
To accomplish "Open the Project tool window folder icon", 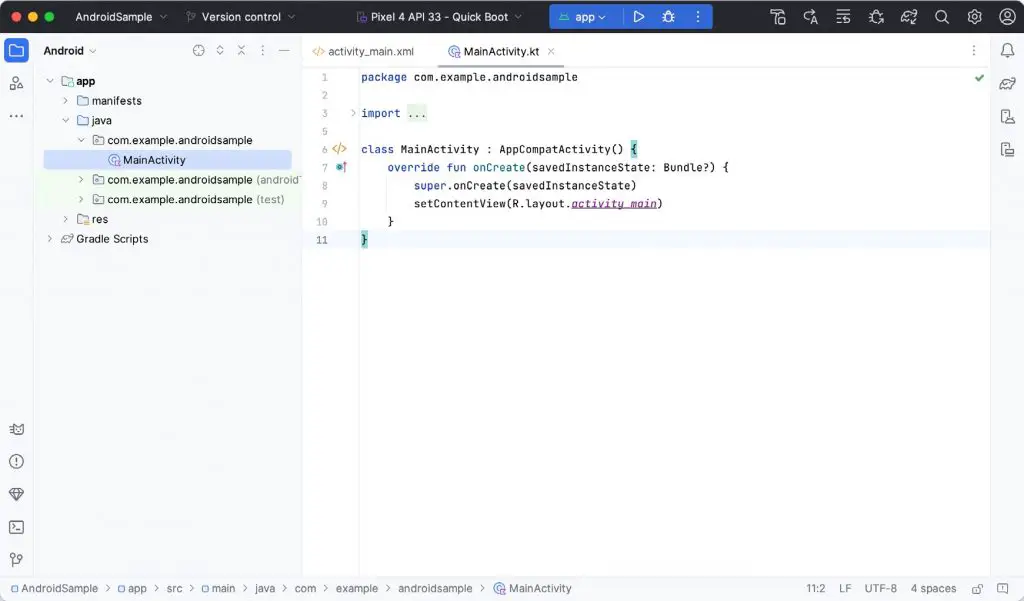I will pyautogui.click(x=14, y=48).
